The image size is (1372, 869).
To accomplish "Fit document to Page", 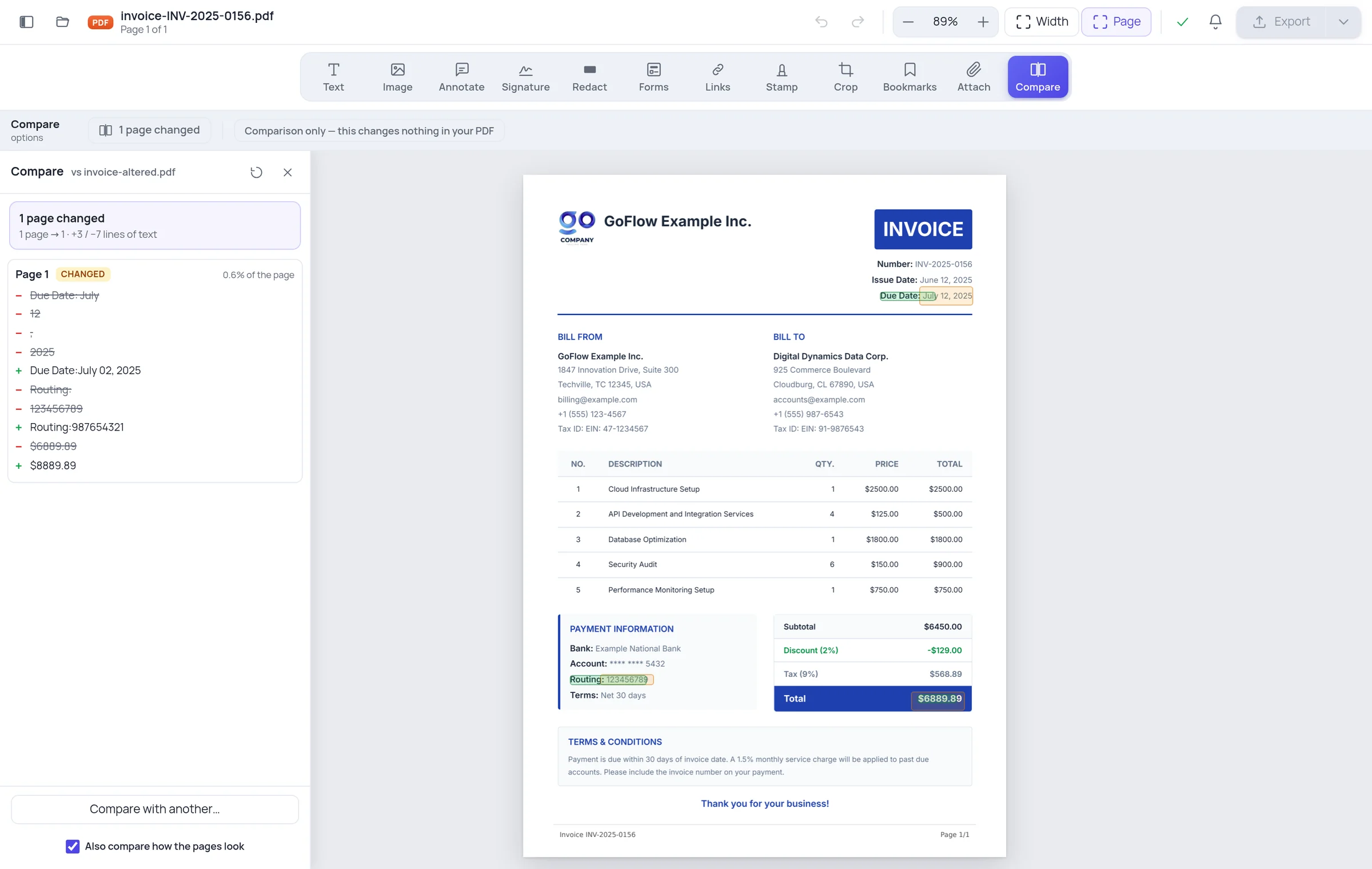I will pos(1116,22).
